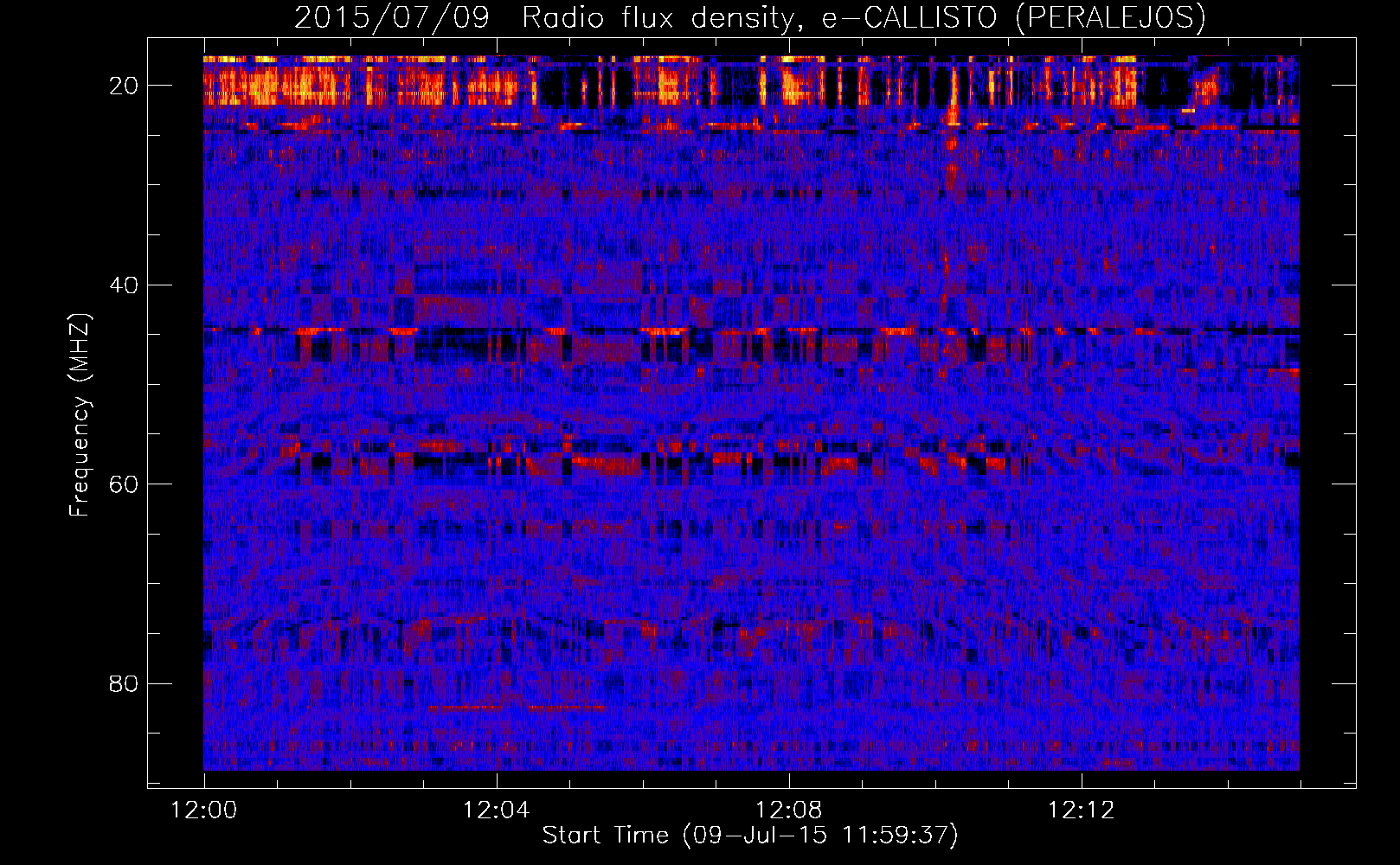Click the plot title "Radio flux density, e-CALLISTO (PERALEJOS)"
The image size is (1400, 865).
click(864, 17)
